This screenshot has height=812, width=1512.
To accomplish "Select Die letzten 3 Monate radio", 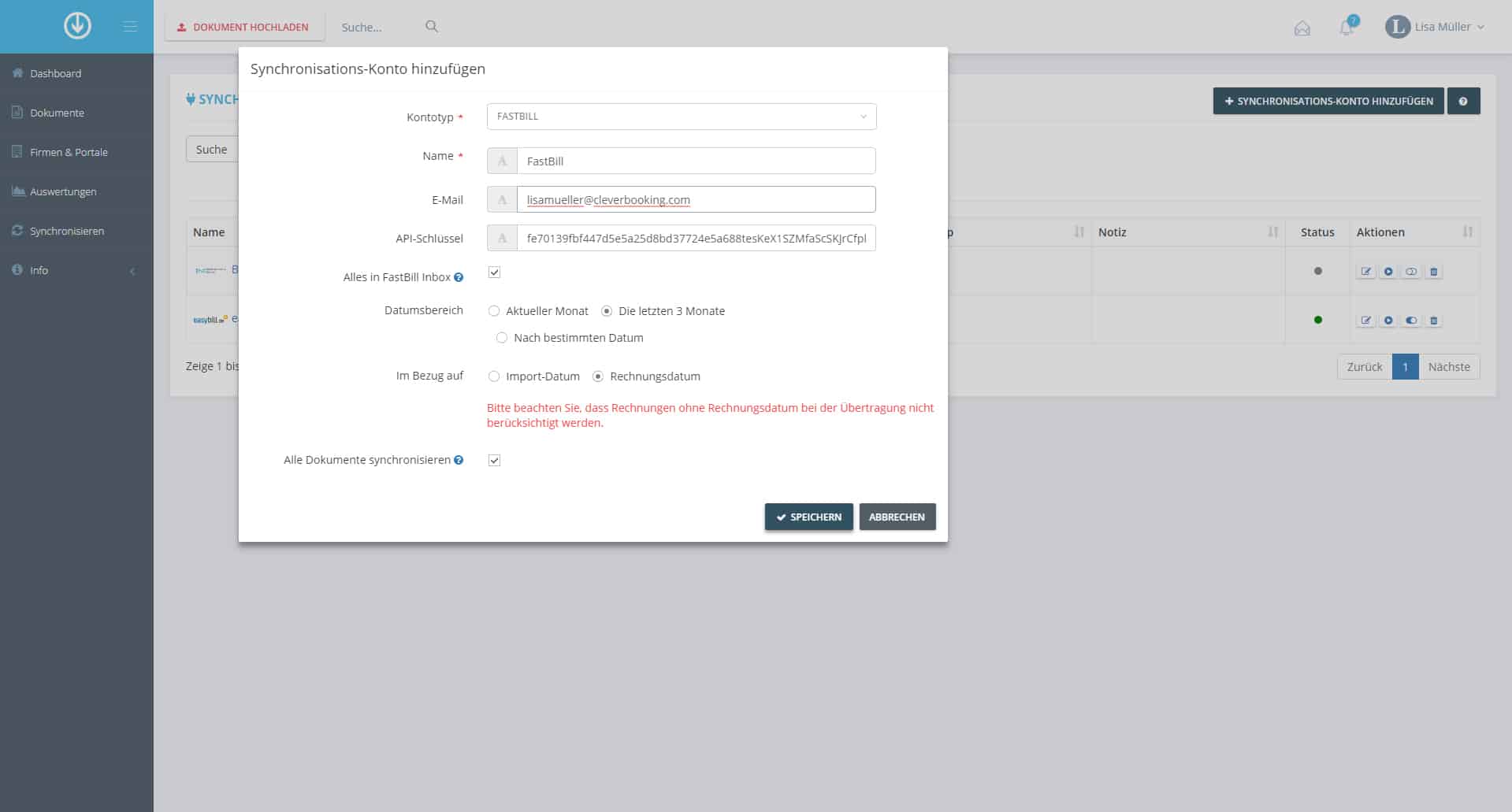I will click(607, 311).
